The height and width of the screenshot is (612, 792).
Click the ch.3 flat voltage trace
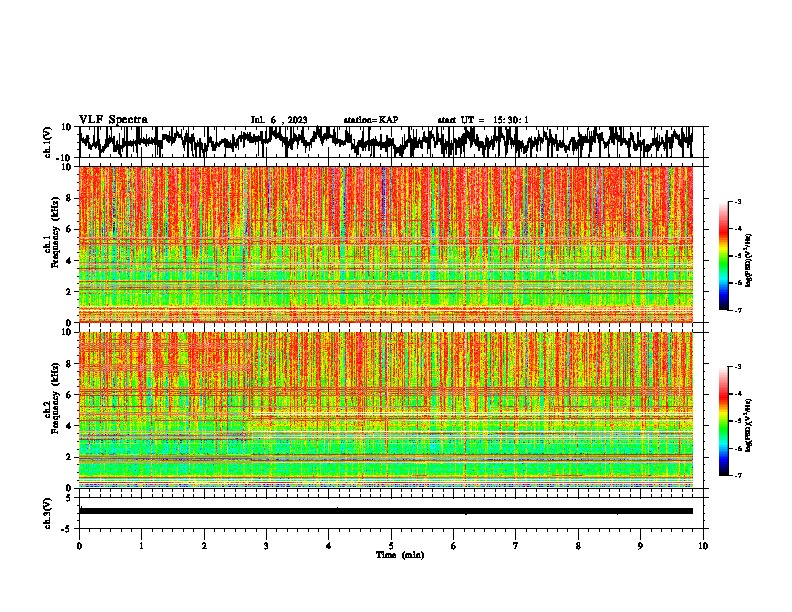click(x=386, y=511)
